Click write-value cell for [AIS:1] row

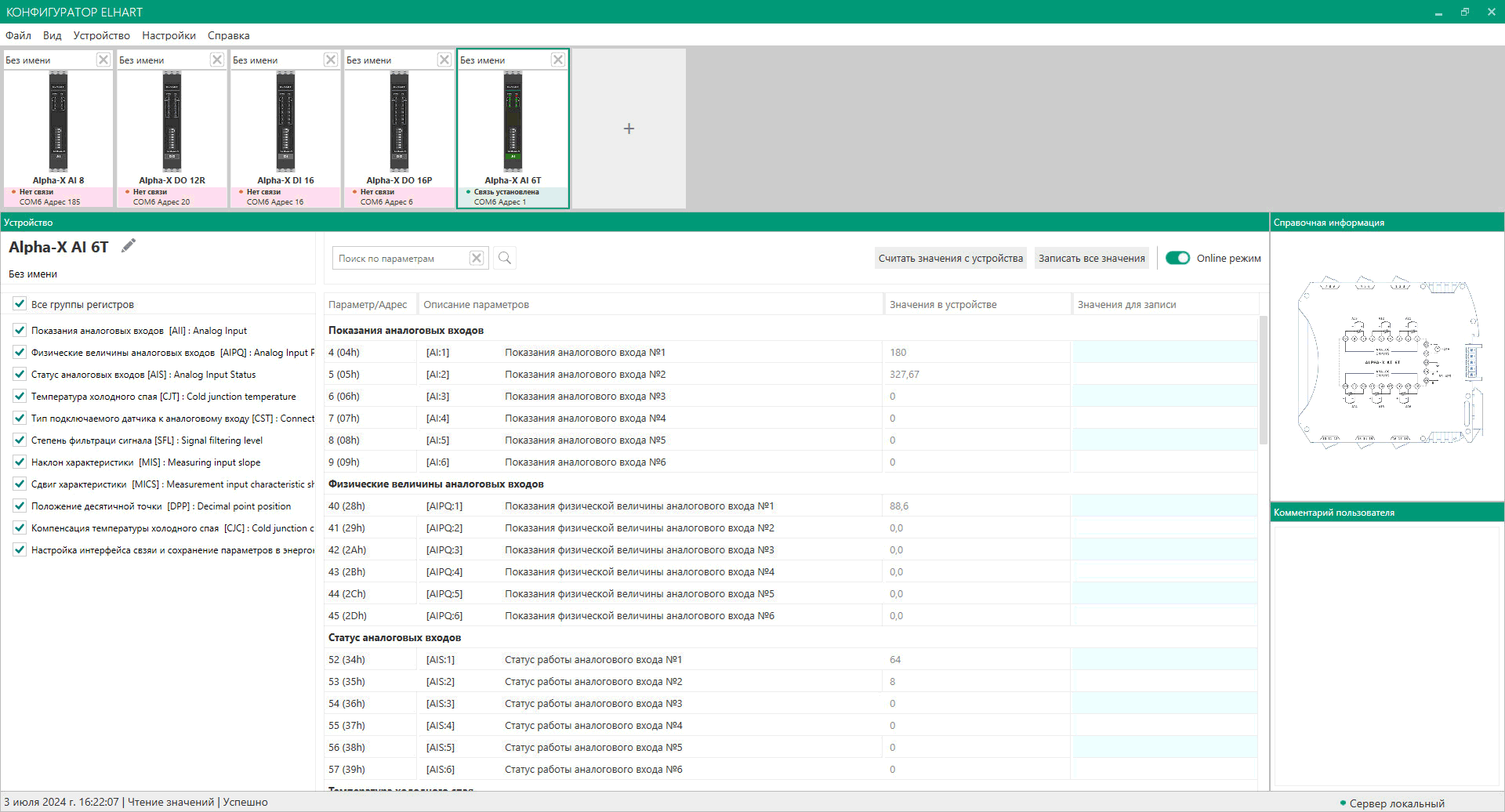[1165, 660]
